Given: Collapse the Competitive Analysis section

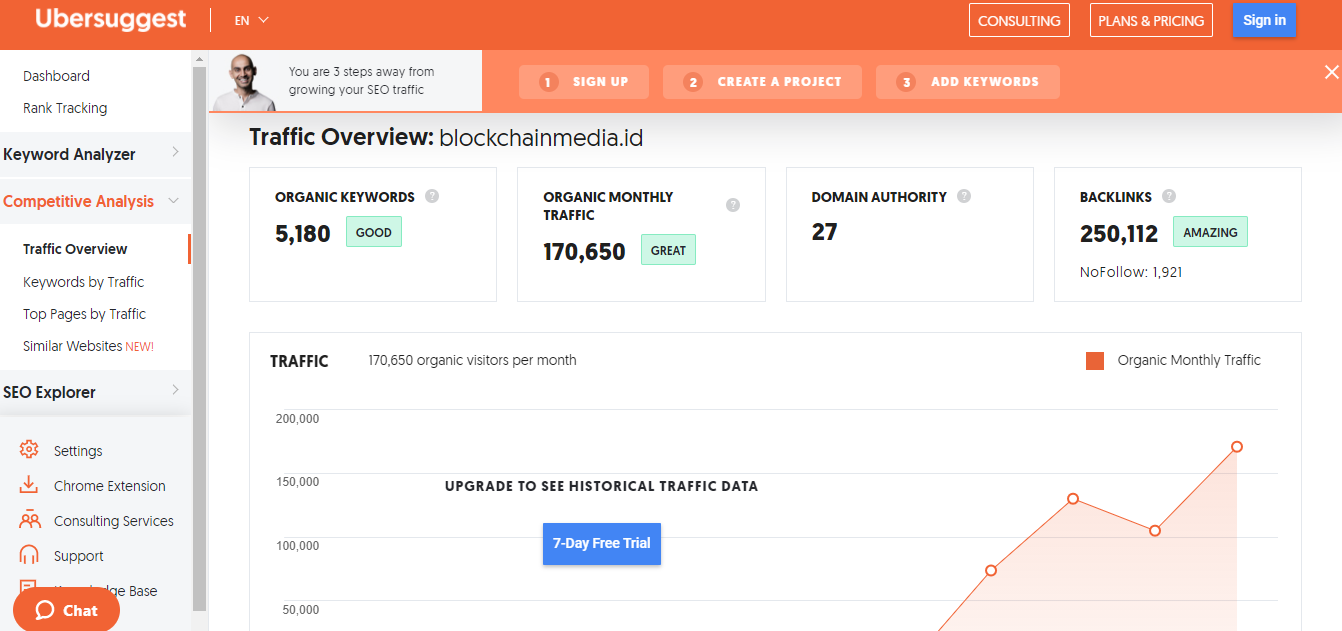Looking at the screenshot, I should tap(95, 201).
